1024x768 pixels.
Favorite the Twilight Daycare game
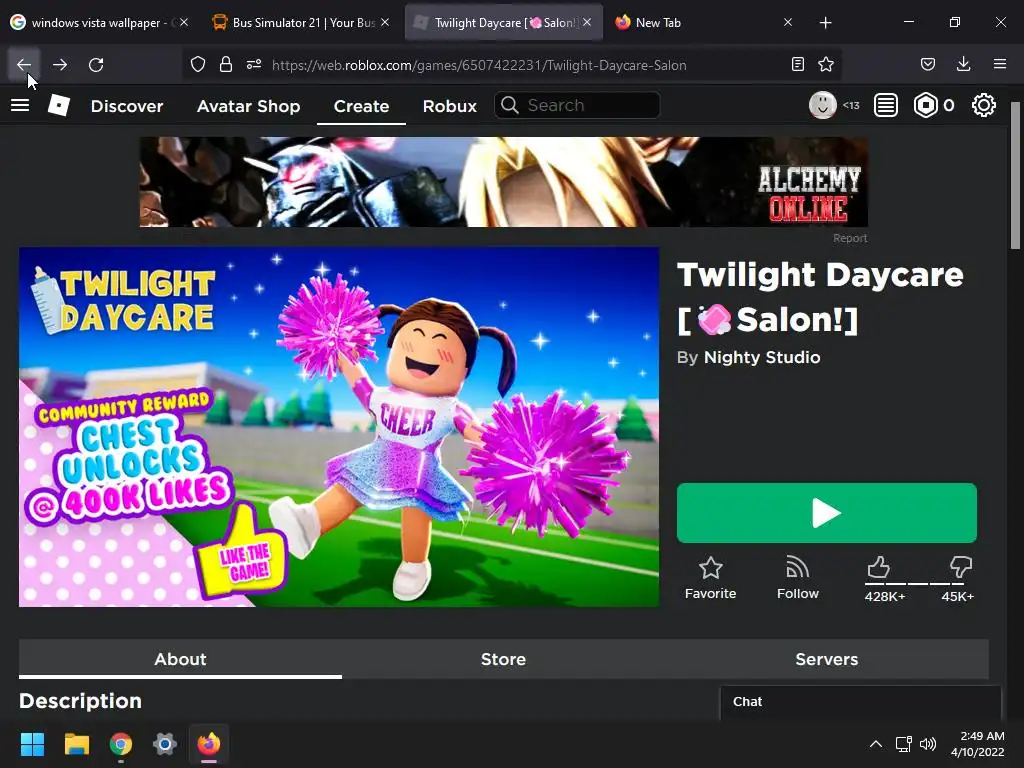pos(711,577)
